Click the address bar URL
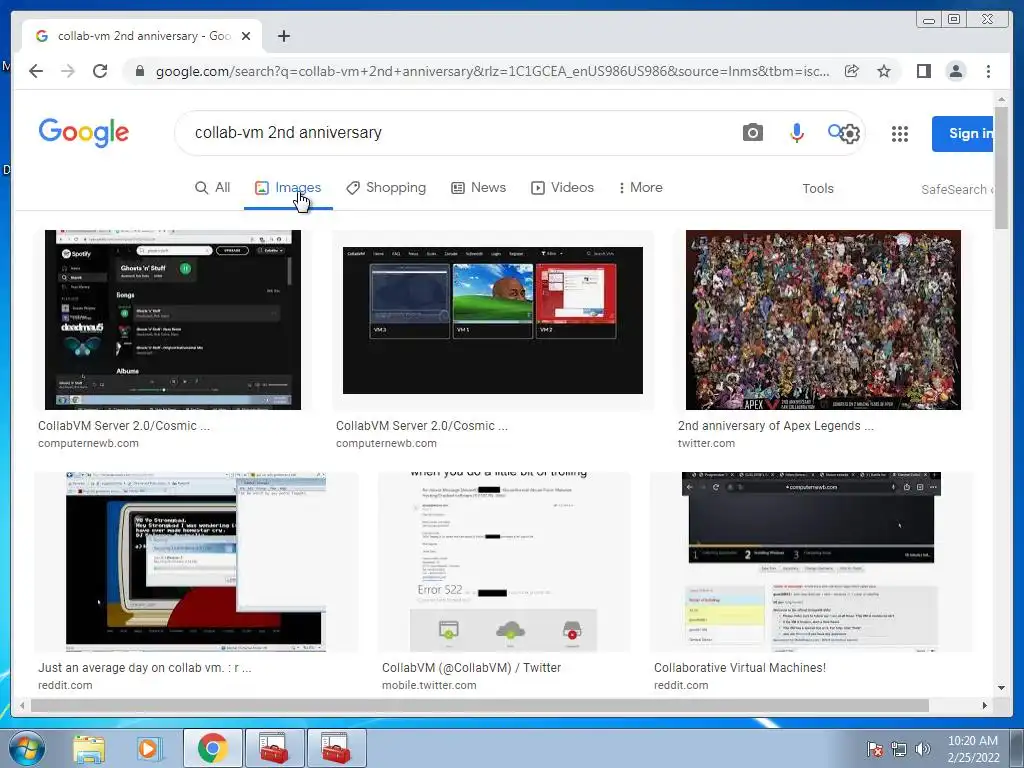This screenshot has height=768, width=1024. pos(492,71)
